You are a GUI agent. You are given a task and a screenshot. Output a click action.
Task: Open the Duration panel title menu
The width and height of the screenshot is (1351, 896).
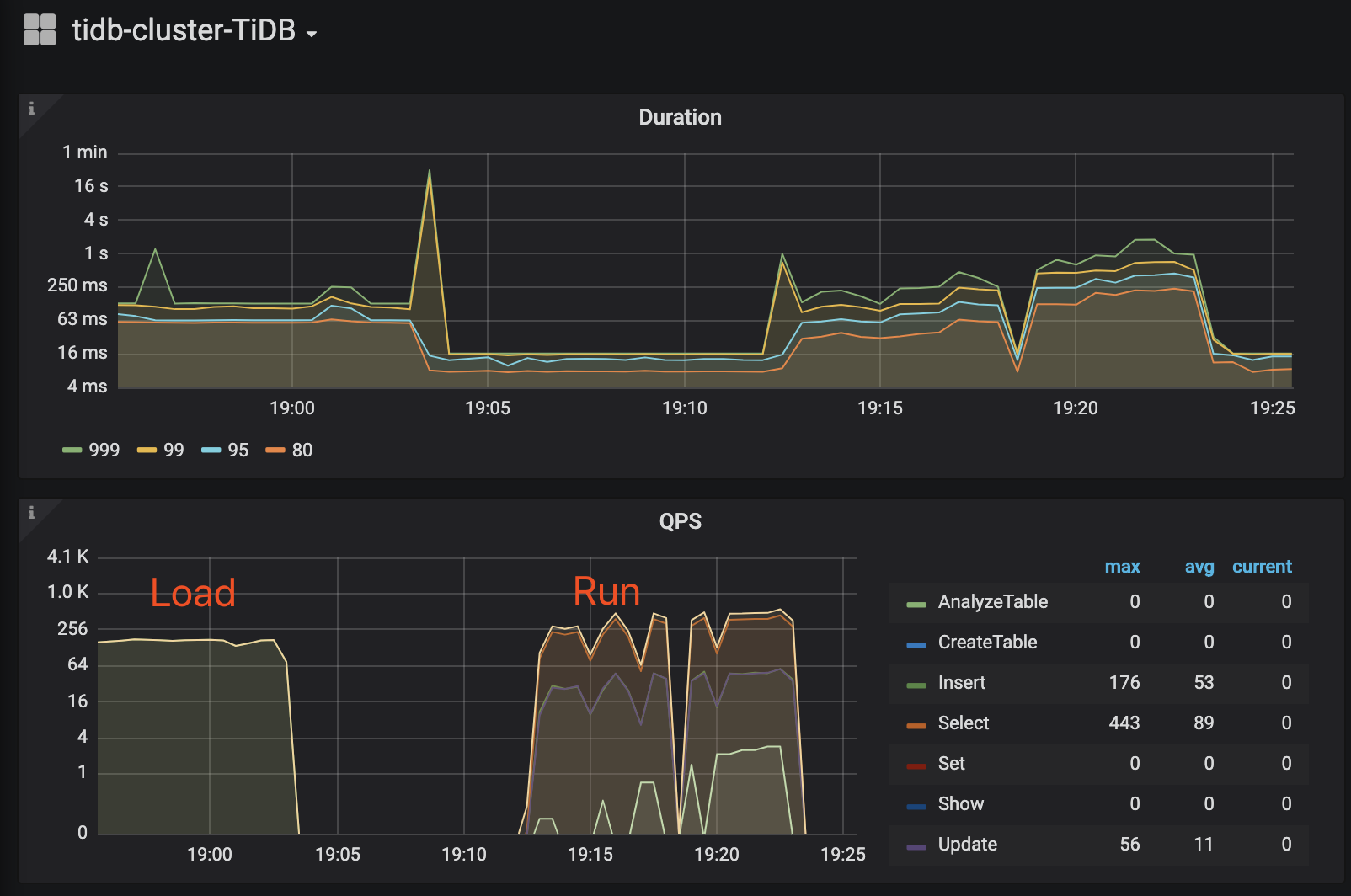coord(680,117)
